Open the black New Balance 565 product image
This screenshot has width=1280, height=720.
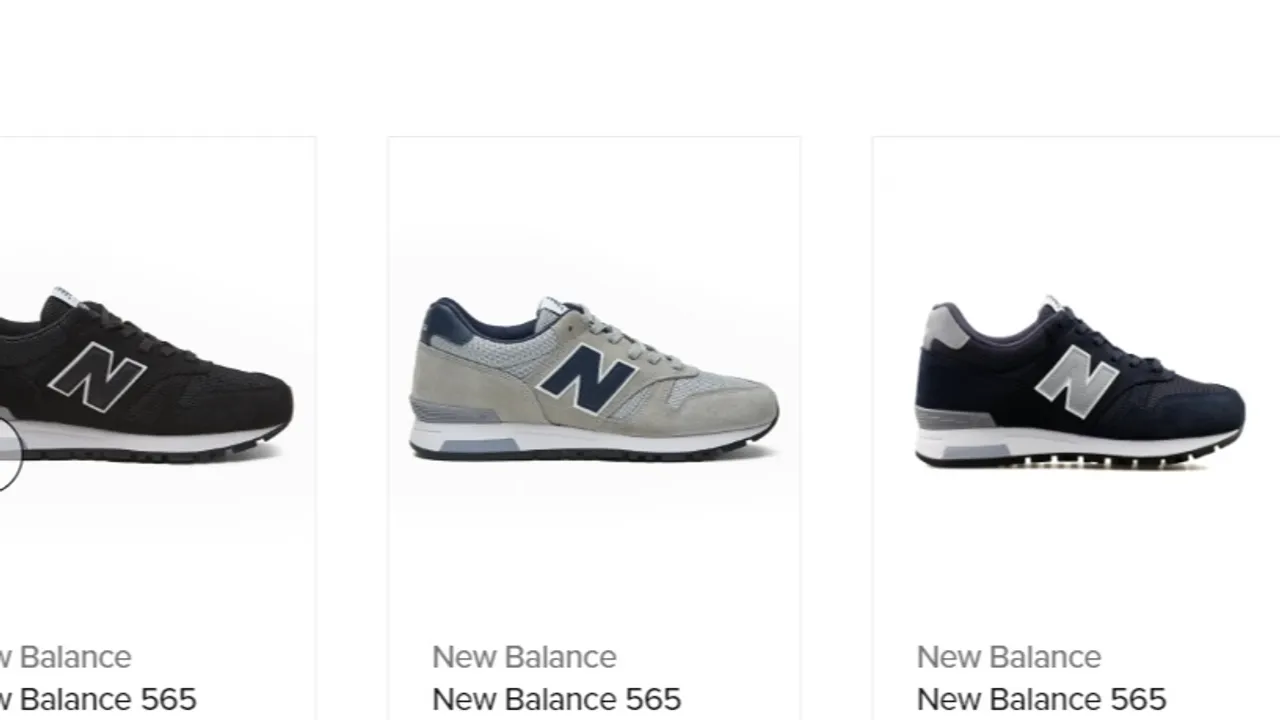pos(146,375)
